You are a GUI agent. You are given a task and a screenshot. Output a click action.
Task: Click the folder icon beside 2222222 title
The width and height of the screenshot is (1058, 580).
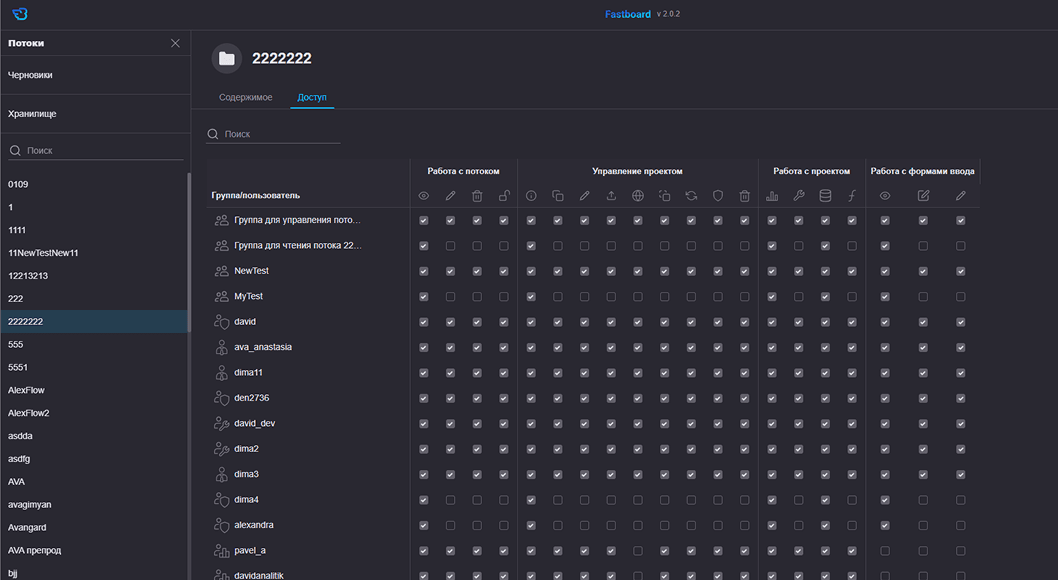tap(227, 59)
